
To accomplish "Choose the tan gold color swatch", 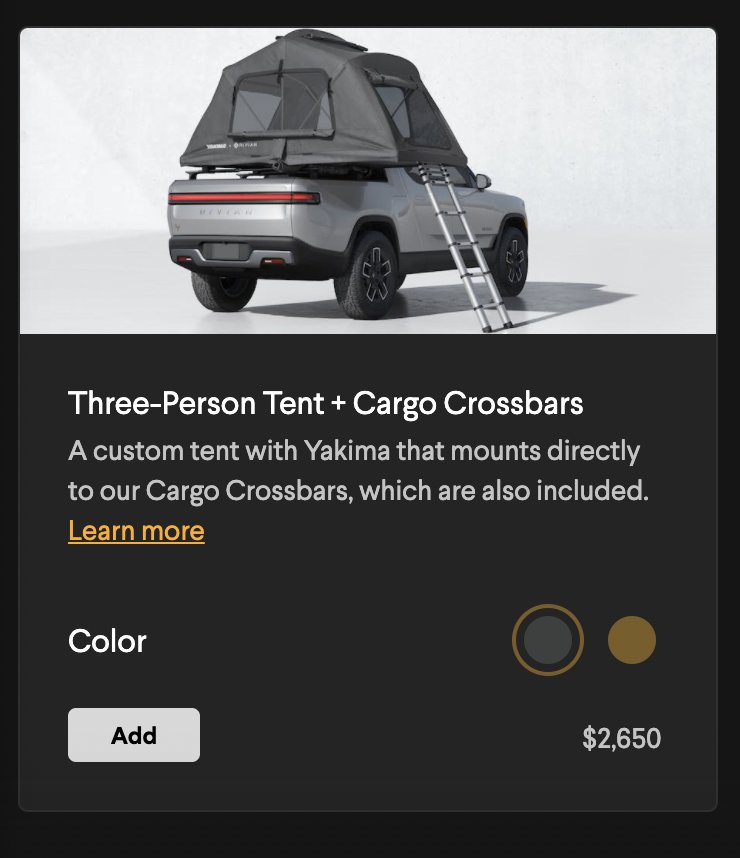I will [x=632, y=640].
